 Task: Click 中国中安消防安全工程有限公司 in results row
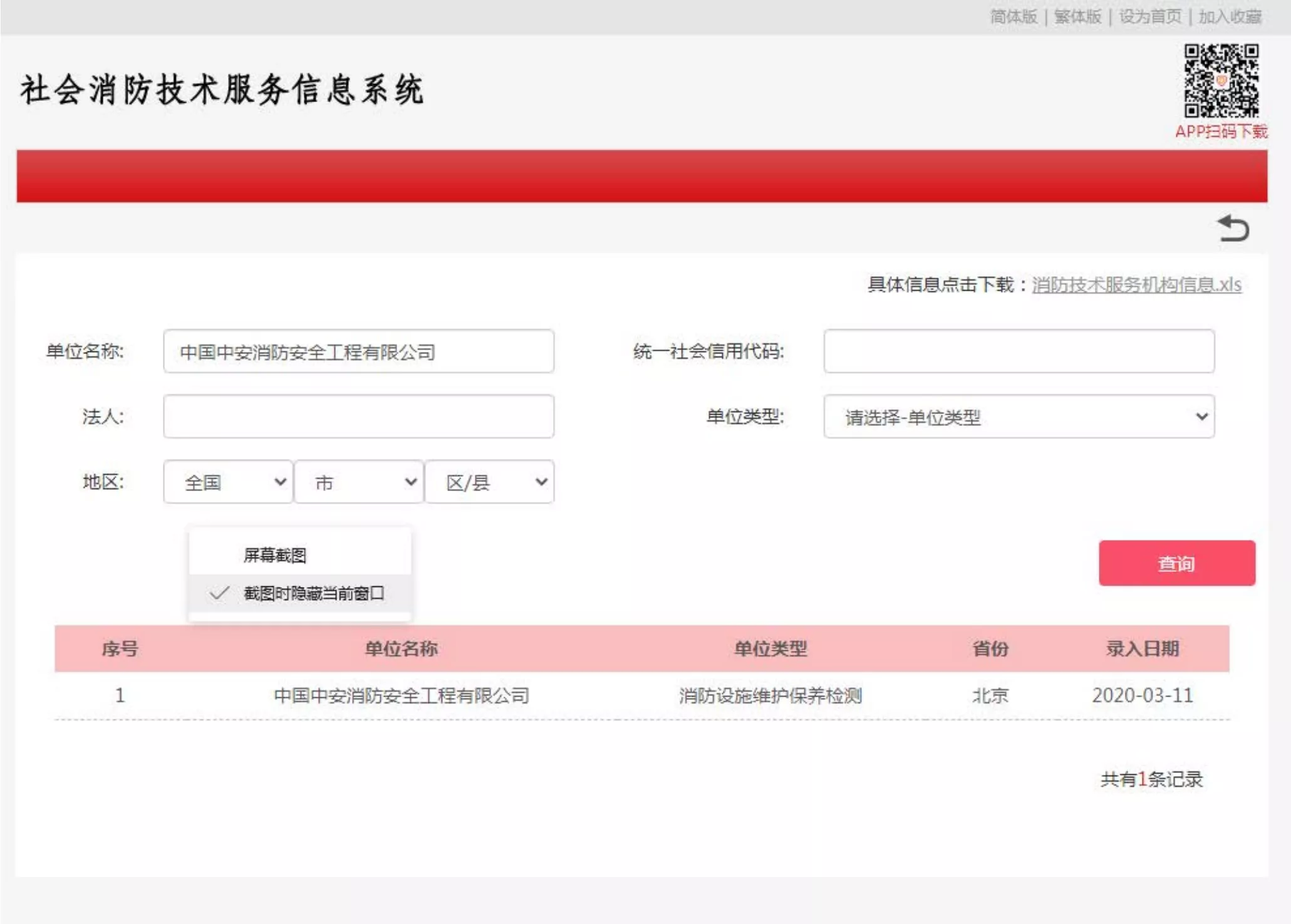pos(402,695)
